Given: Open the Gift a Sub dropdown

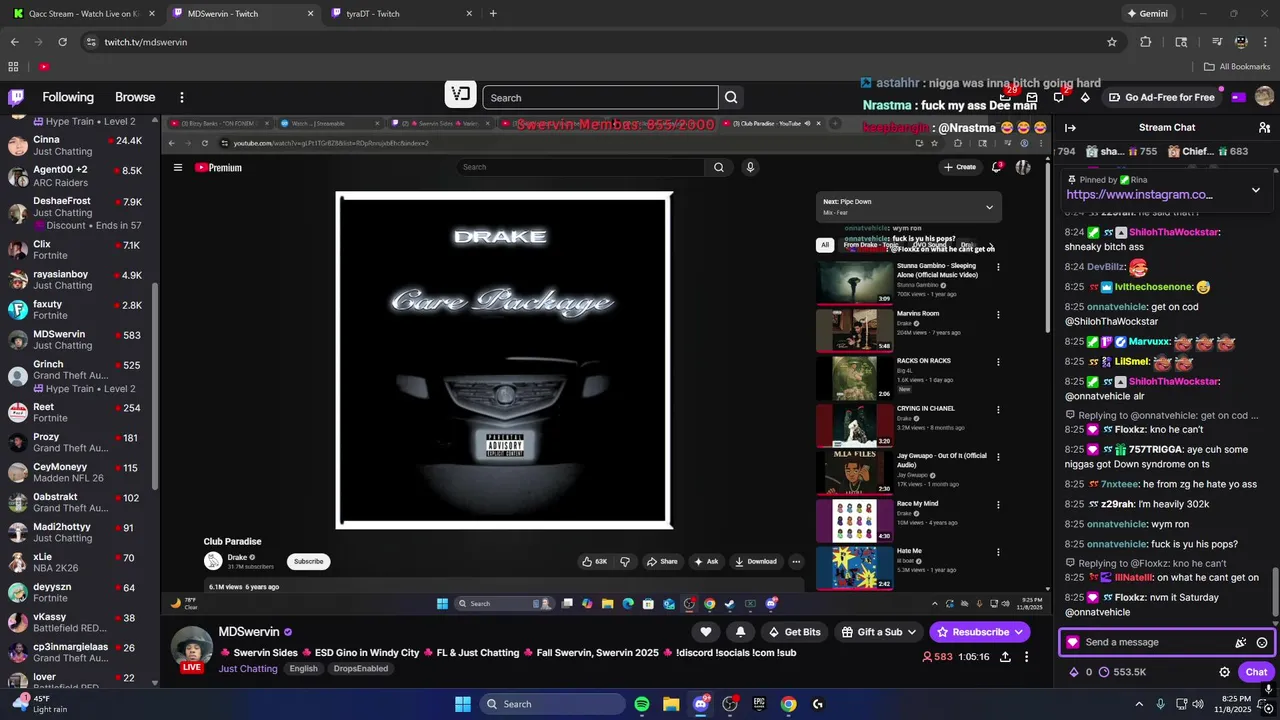Looking at the screenshot, I should (x=878, y=632).
